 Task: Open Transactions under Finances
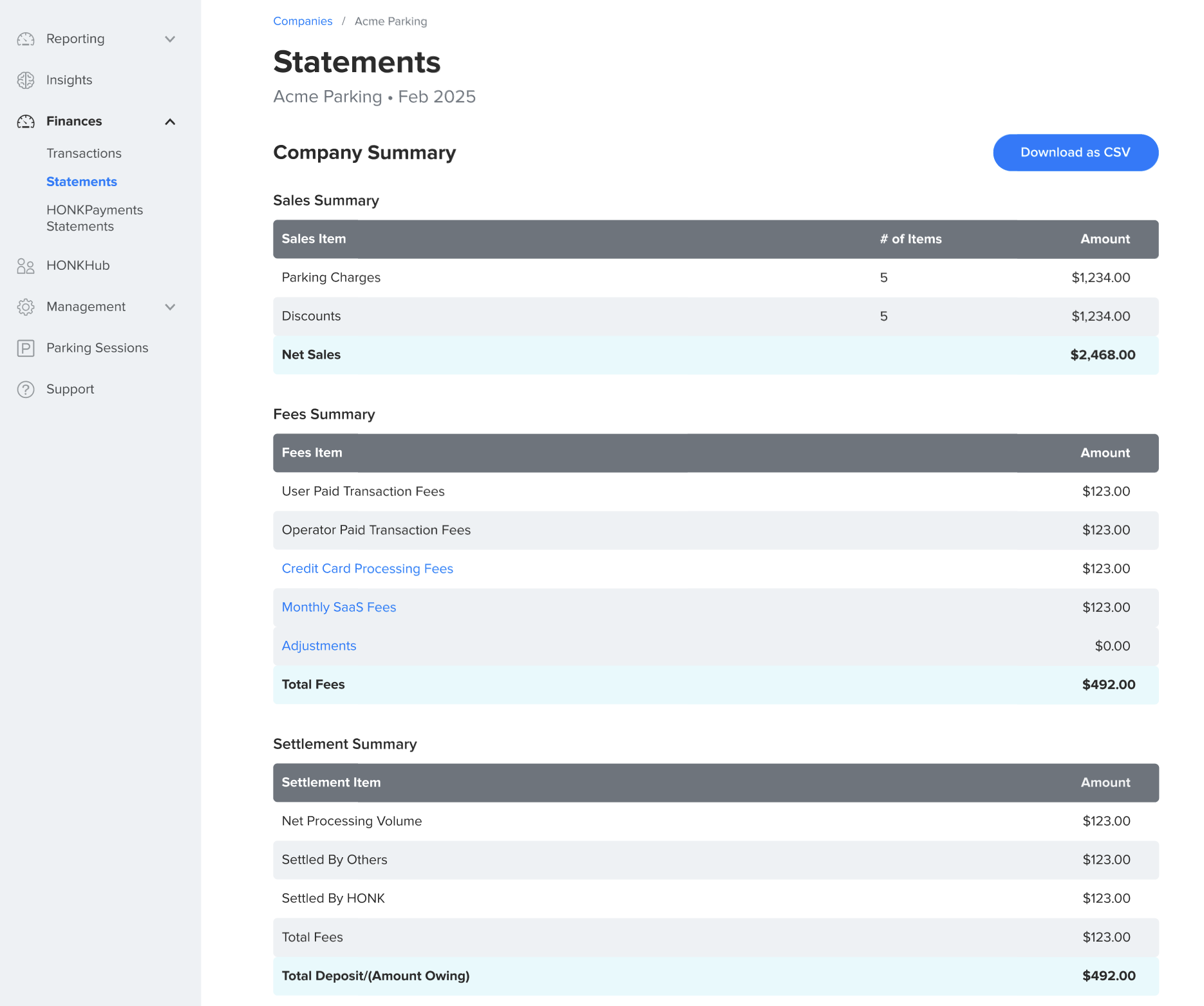coord(84,153)
